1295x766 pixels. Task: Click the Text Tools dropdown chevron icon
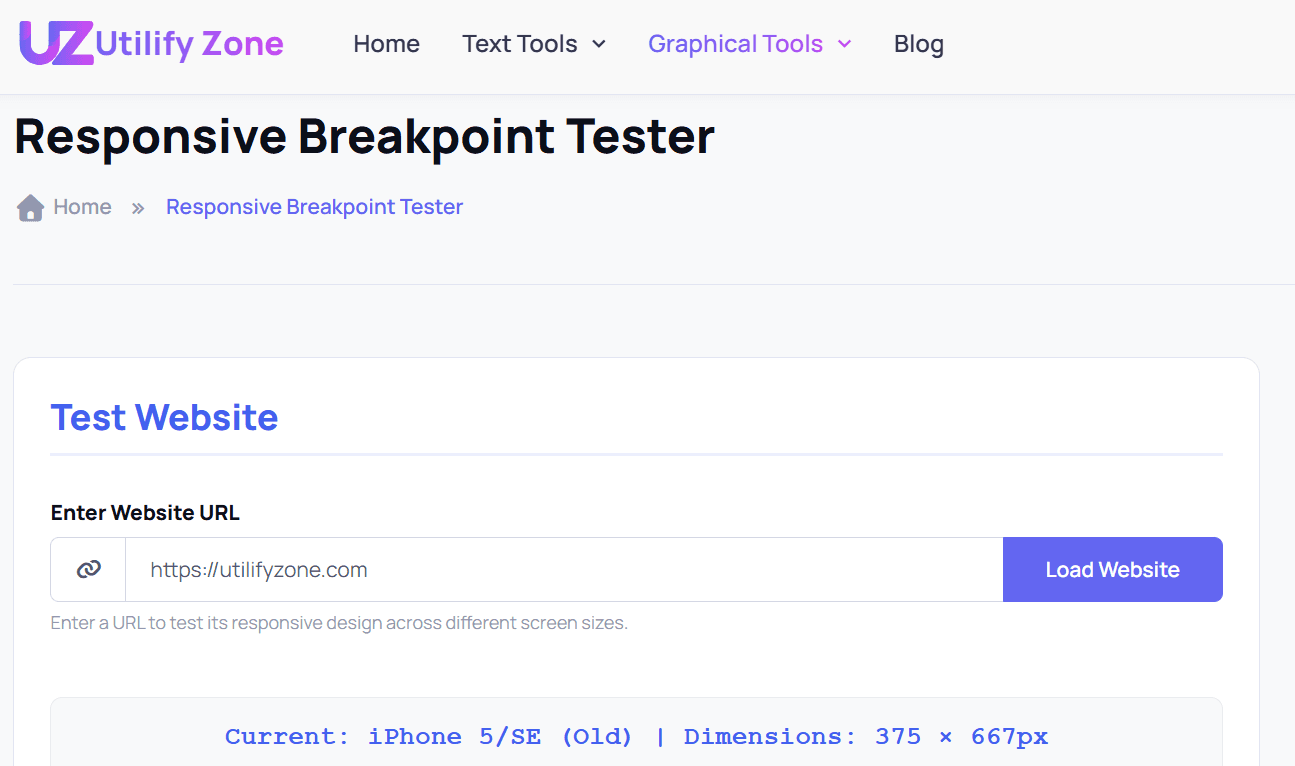pos(599,45)
